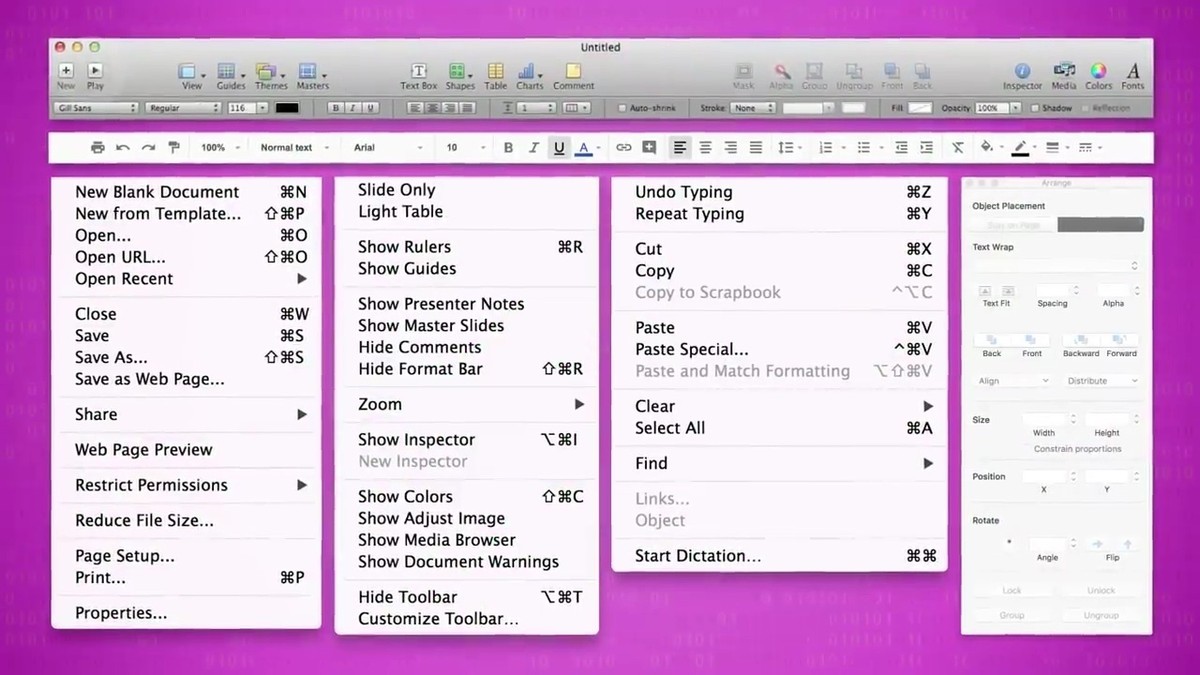Image resolution: width=1200 pixels, height=675 pixels.
Task: Click the Play slideshow icon
Action: [95, 72]
